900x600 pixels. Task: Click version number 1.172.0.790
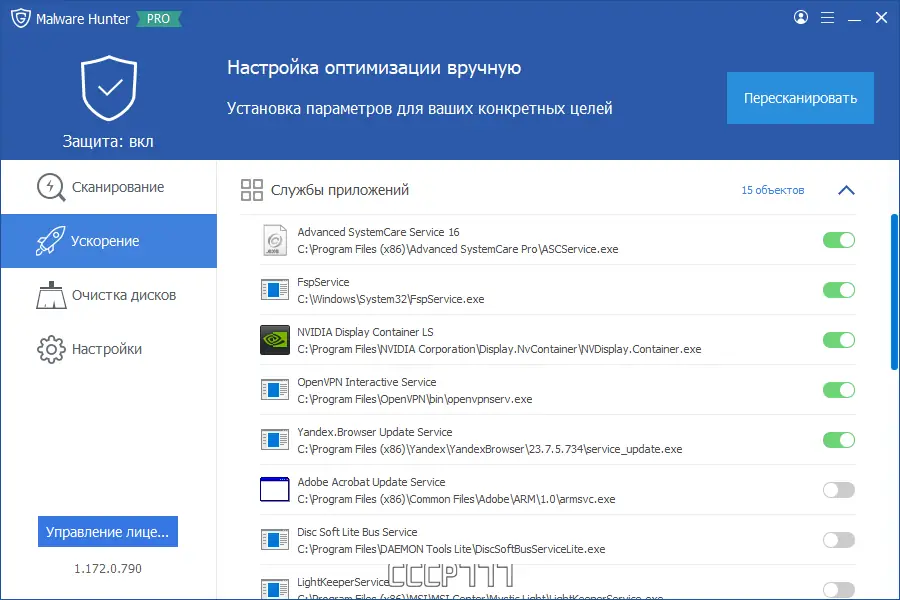pyautogui.click(x=108, y=568)
